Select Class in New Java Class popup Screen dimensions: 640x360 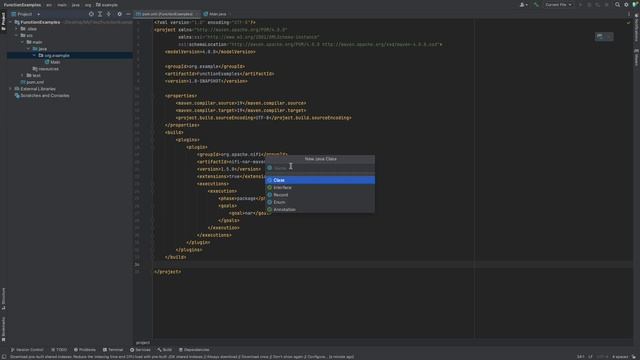pyautogui.click(x=320, y=180)
